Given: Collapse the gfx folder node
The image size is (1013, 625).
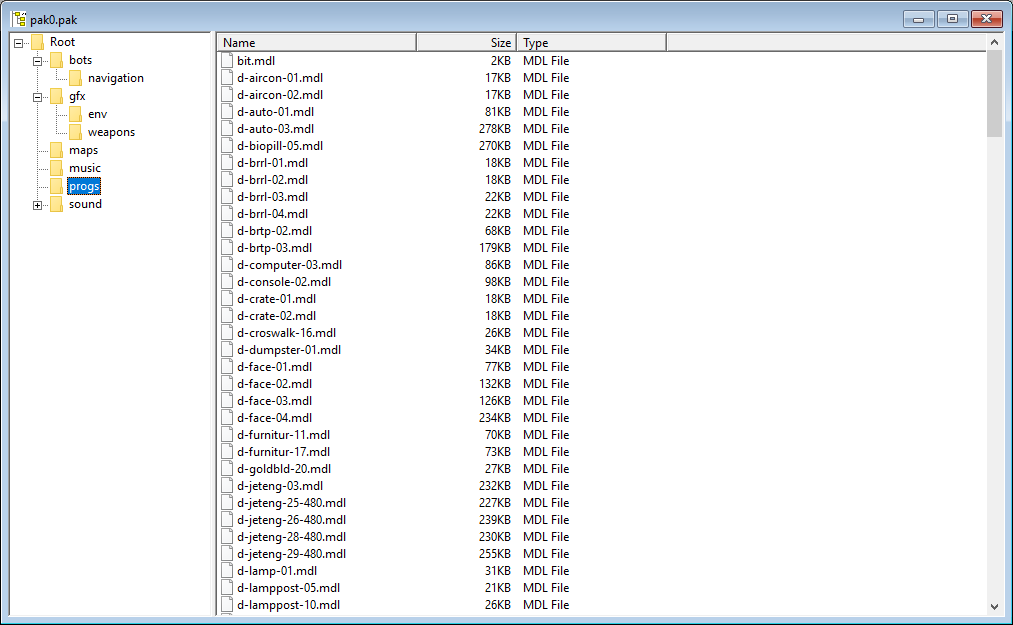Looking at the screenshot, I should (38, 97).
